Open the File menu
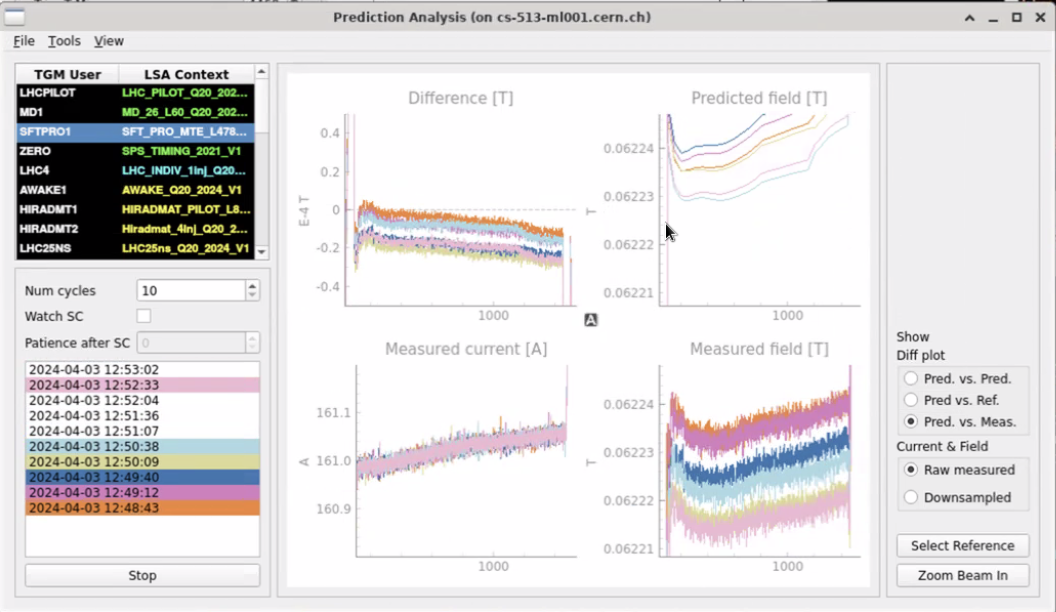This screenshot has width=1056, height=612. (x=24, y=41)
